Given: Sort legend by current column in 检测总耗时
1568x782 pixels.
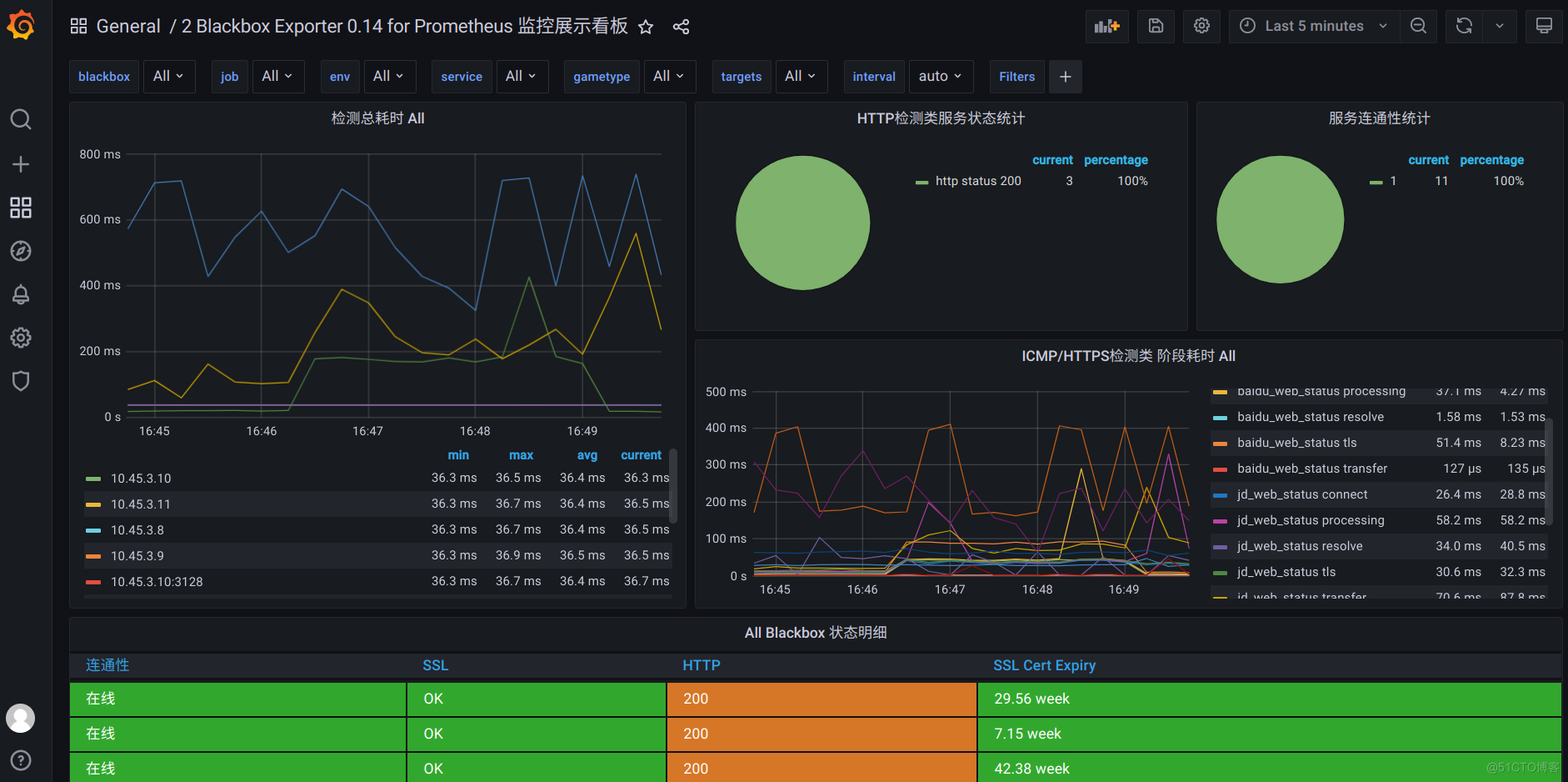Looking at the screenshot, I should (x=641, y=455).
